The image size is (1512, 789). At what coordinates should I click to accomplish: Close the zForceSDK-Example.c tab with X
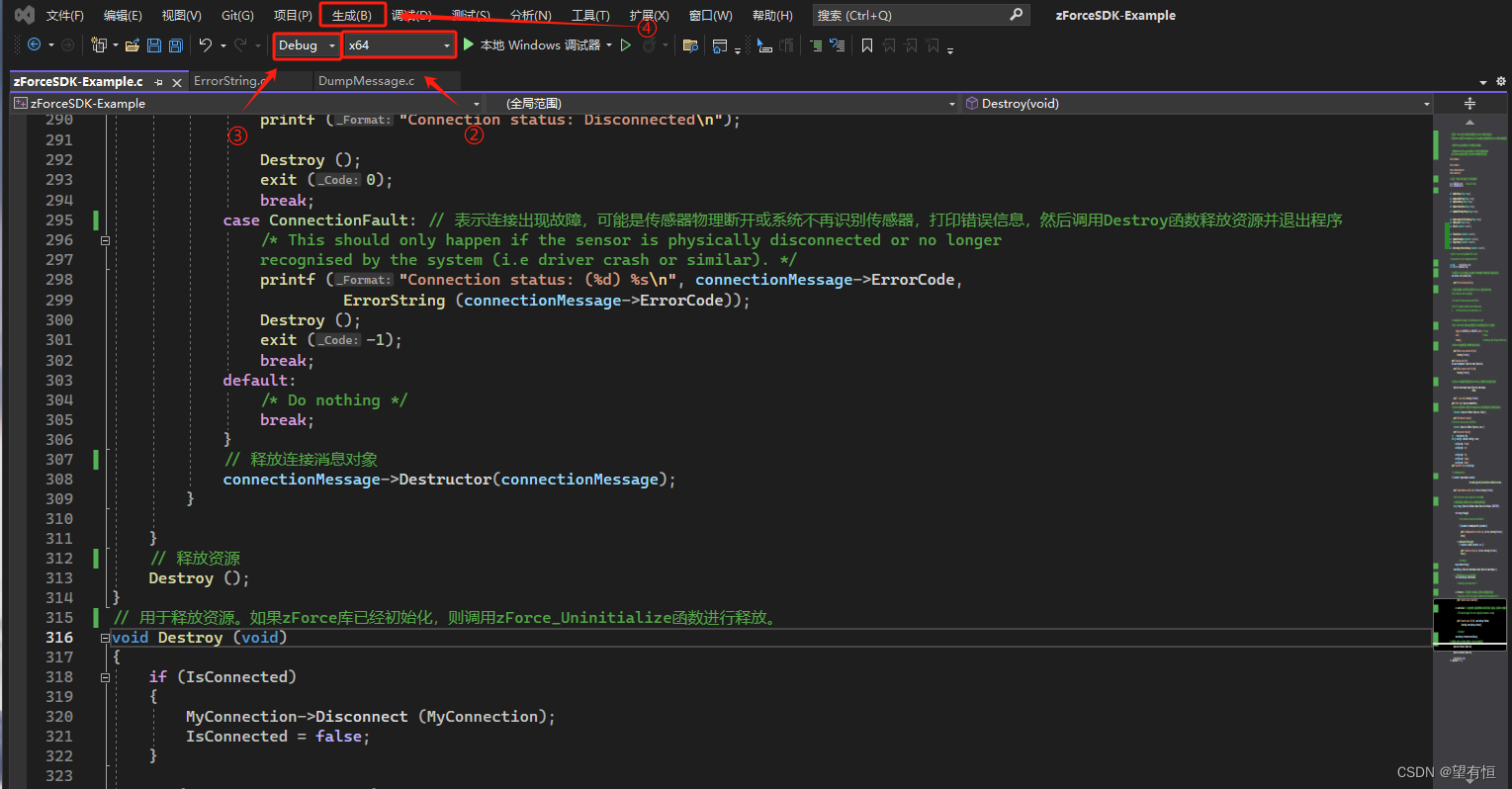click(177, 82)
